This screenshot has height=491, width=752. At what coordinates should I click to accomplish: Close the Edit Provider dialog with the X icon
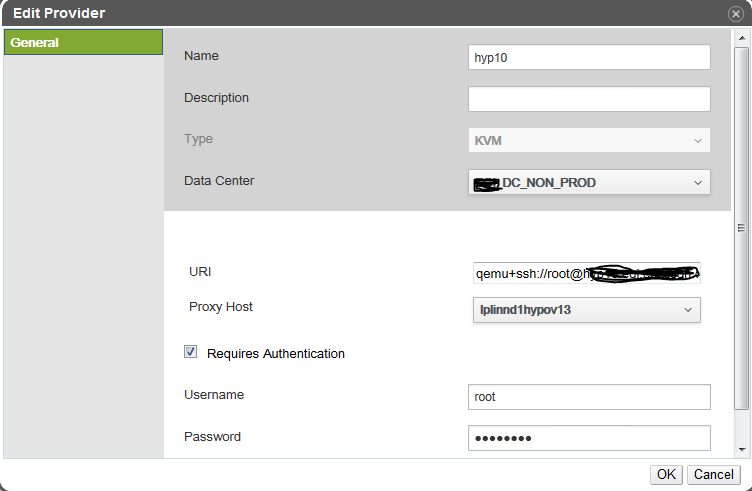[x=735, y=14]
